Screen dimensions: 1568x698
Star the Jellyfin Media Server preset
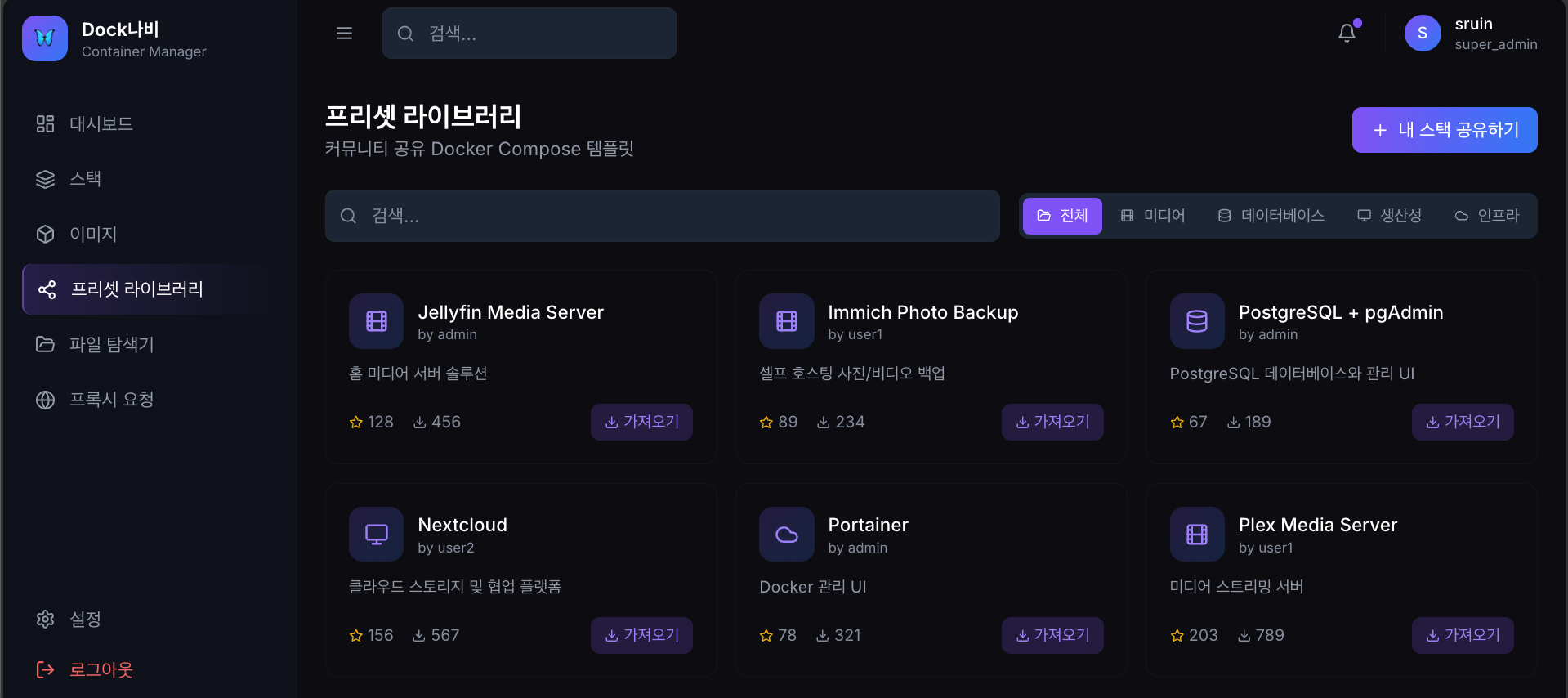[x=356, y=423]
